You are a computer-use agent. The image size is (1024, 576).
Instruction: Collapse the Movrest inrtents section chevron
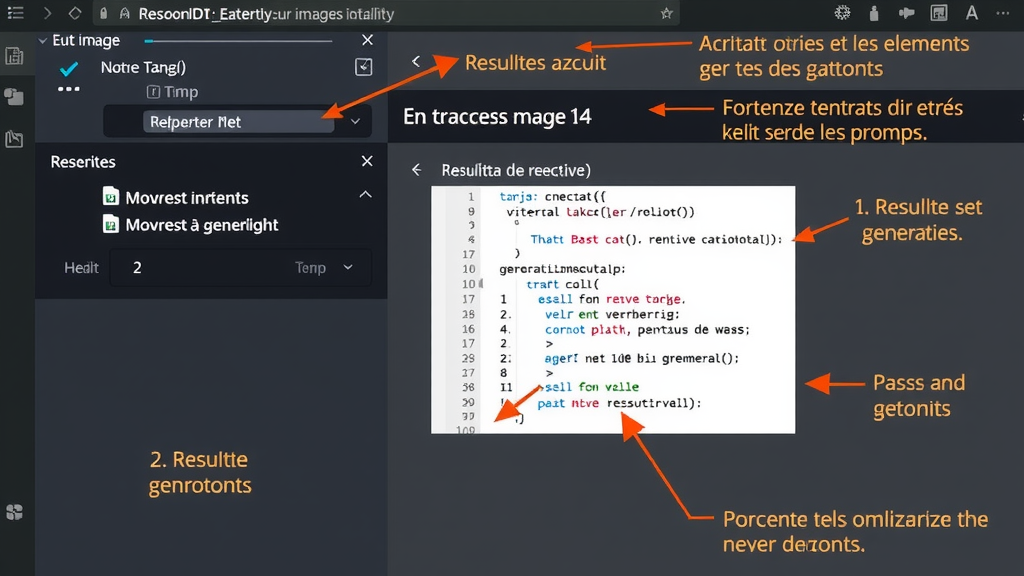tap(365, 195)
